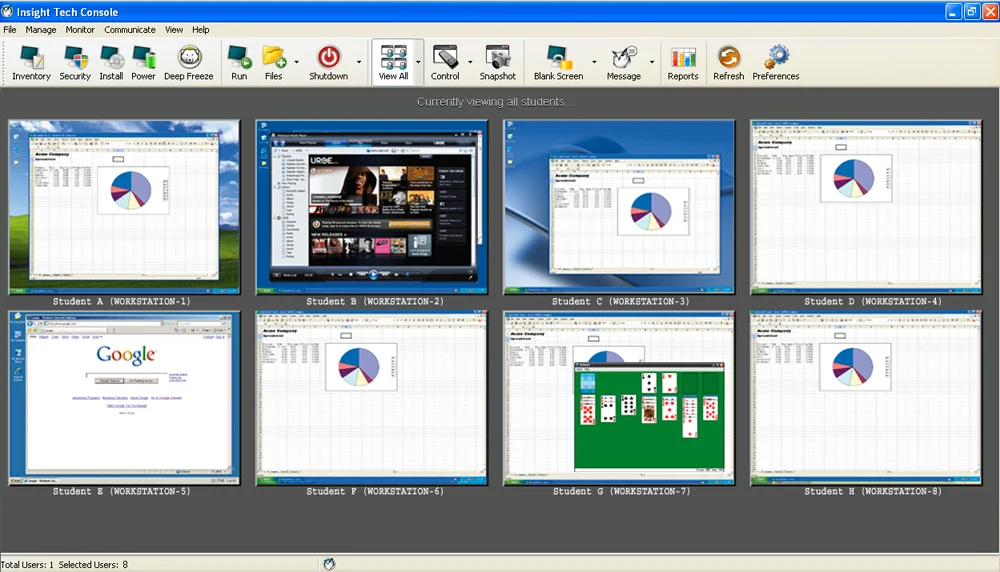Select Student E Google browser thumbnail
This screenshot has width=1000, height=572.
click(x=125, y=398)
